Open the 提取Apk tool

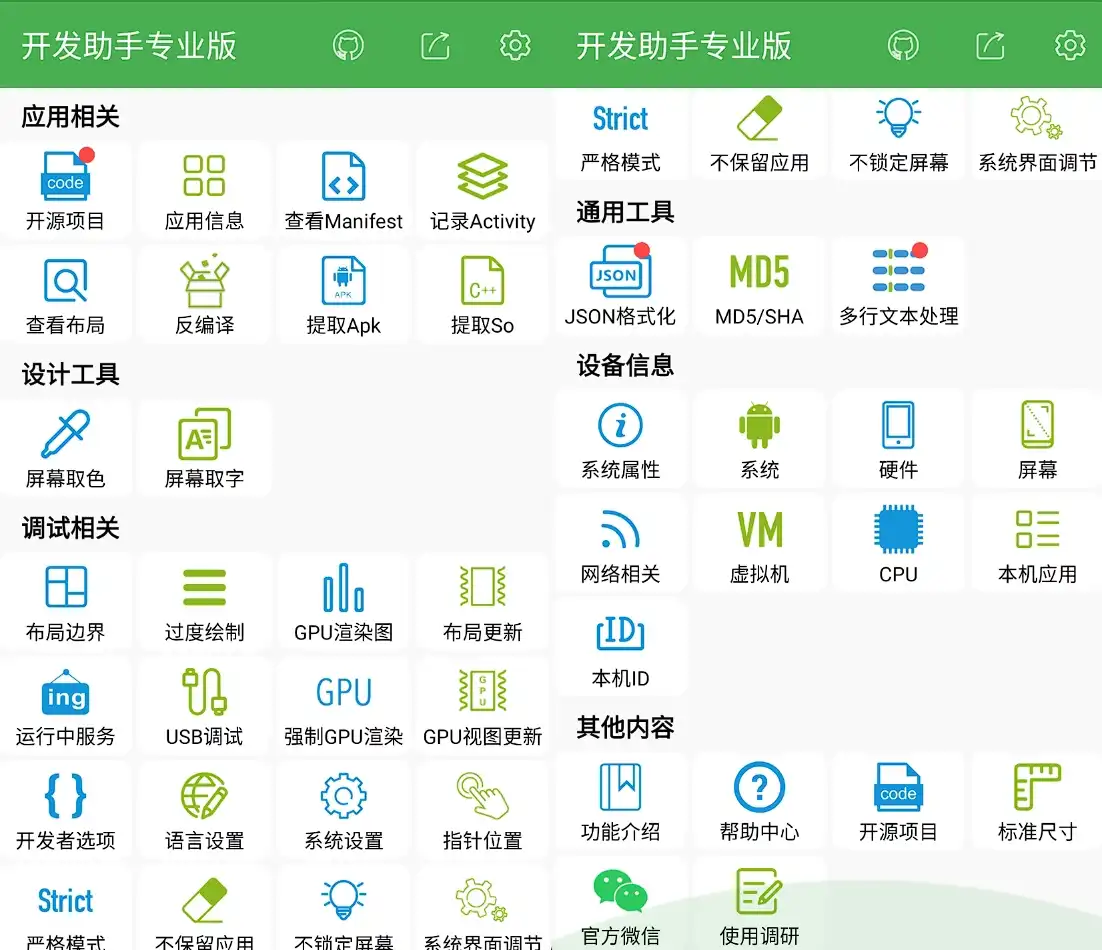(344, 295)
